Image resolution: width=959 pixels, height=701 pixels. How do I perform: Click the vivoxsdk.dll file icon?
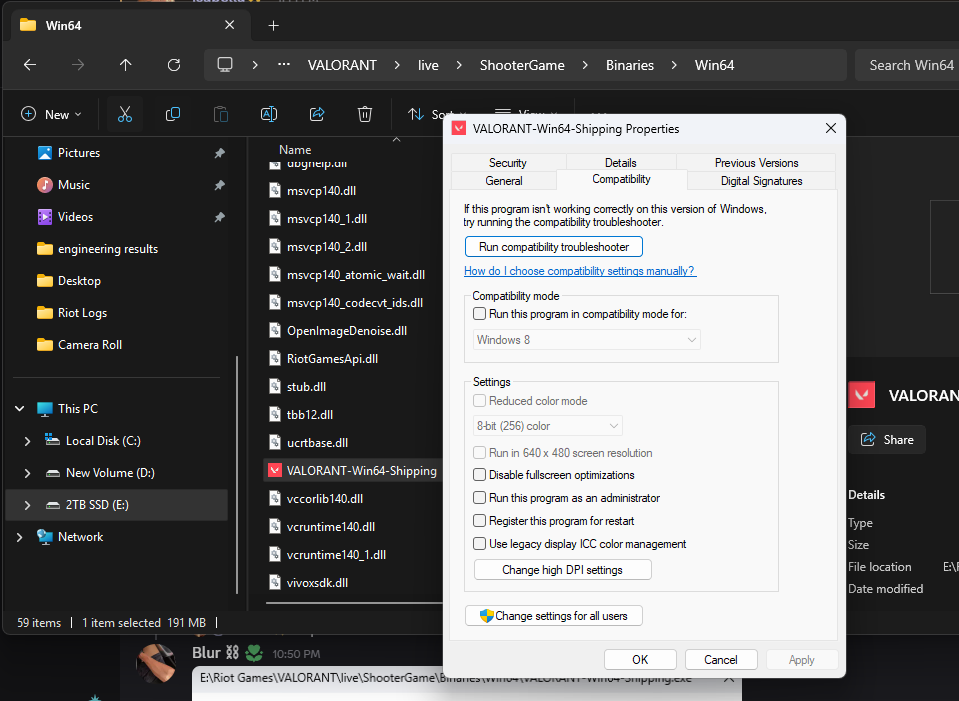click(275, 582)
